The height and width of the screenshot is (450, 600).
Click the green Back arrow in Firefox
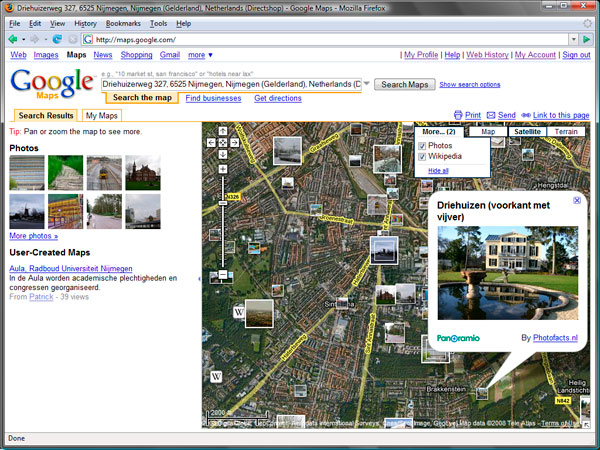click(x=13, y=39)
